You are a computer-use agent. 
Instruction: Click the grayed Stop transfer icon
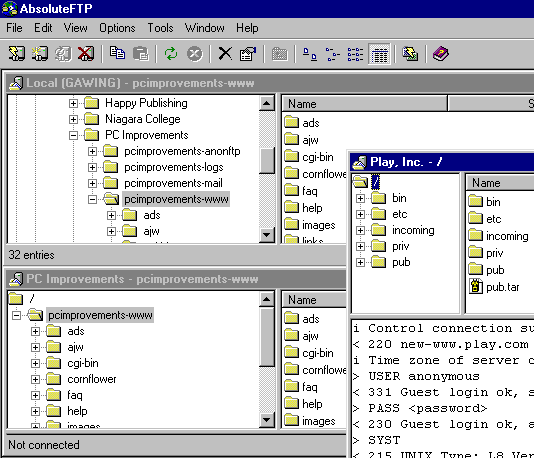click(x=194, y=54)
